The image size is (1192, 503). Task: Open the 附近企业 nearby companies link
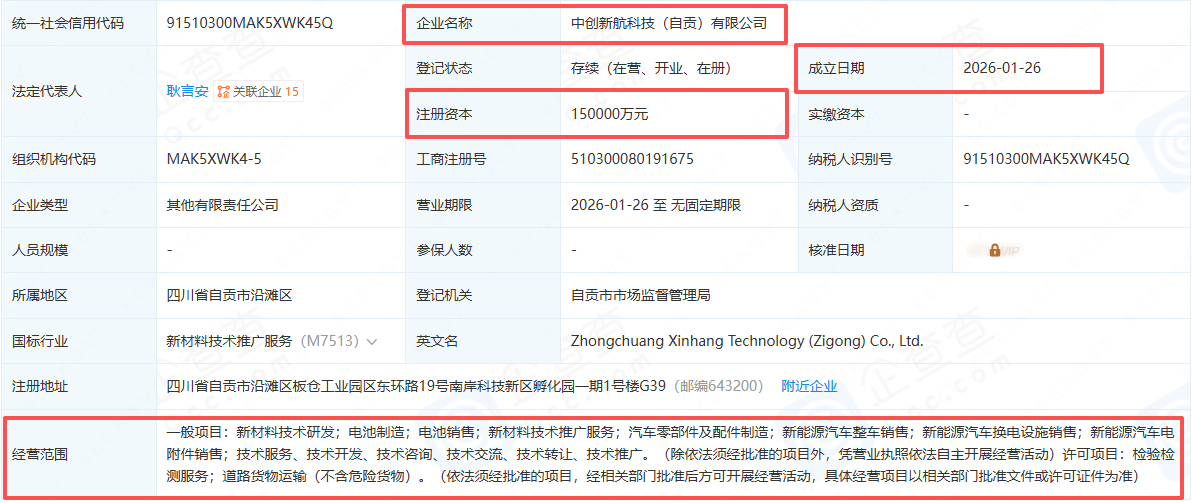pyautogui.click(x=809, y=386)
